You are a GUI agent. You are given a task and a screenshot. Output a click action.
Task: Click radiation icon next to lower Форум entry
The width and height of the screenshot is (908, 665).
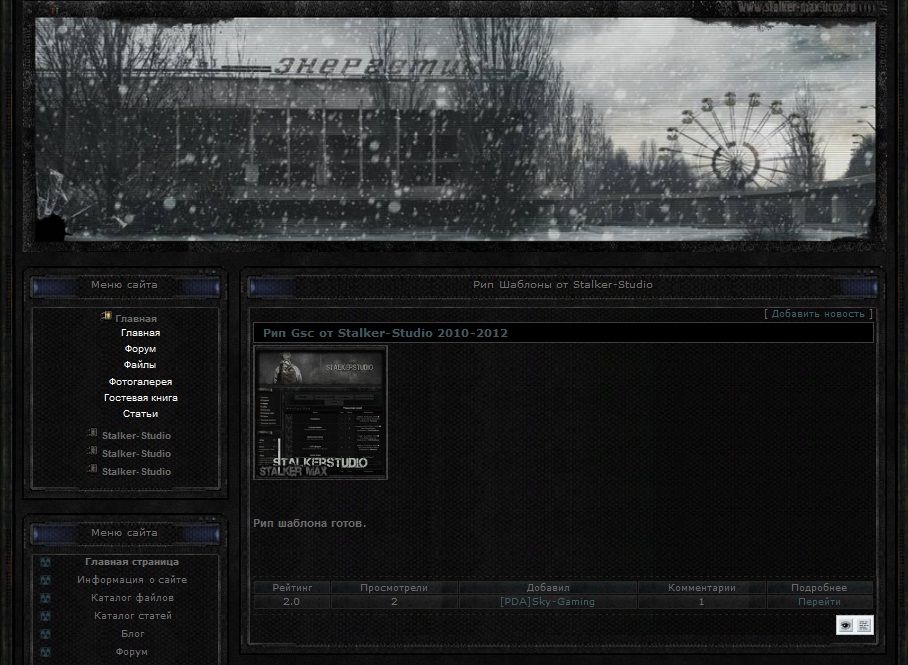(45, 652)
